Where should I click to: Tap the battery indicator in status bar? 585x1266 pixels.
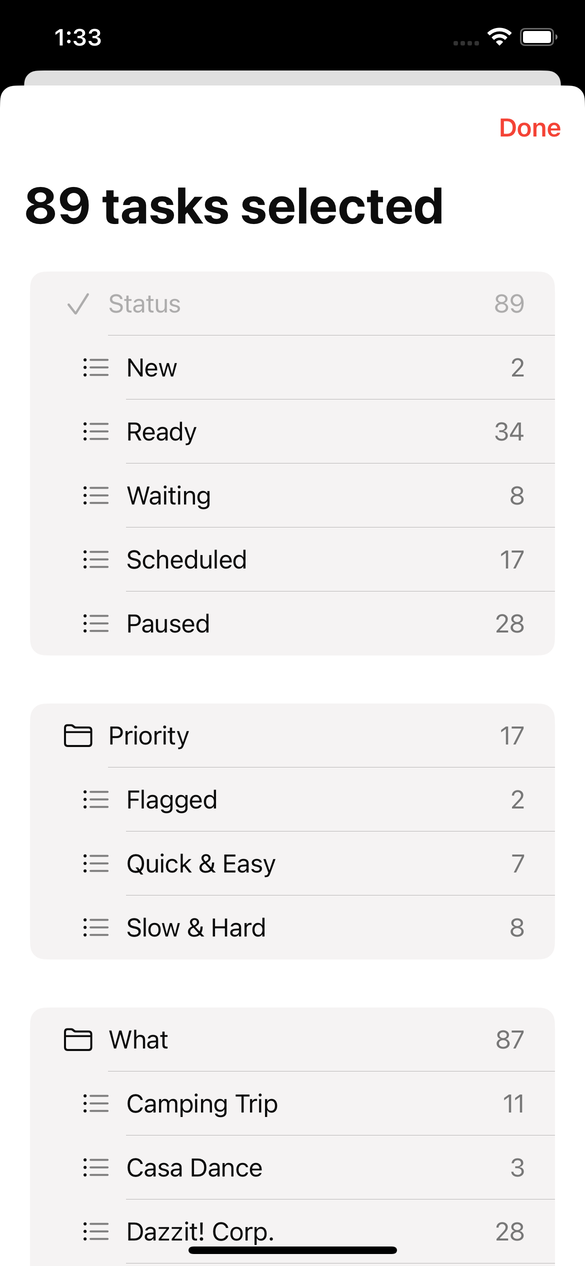(539, 38)
